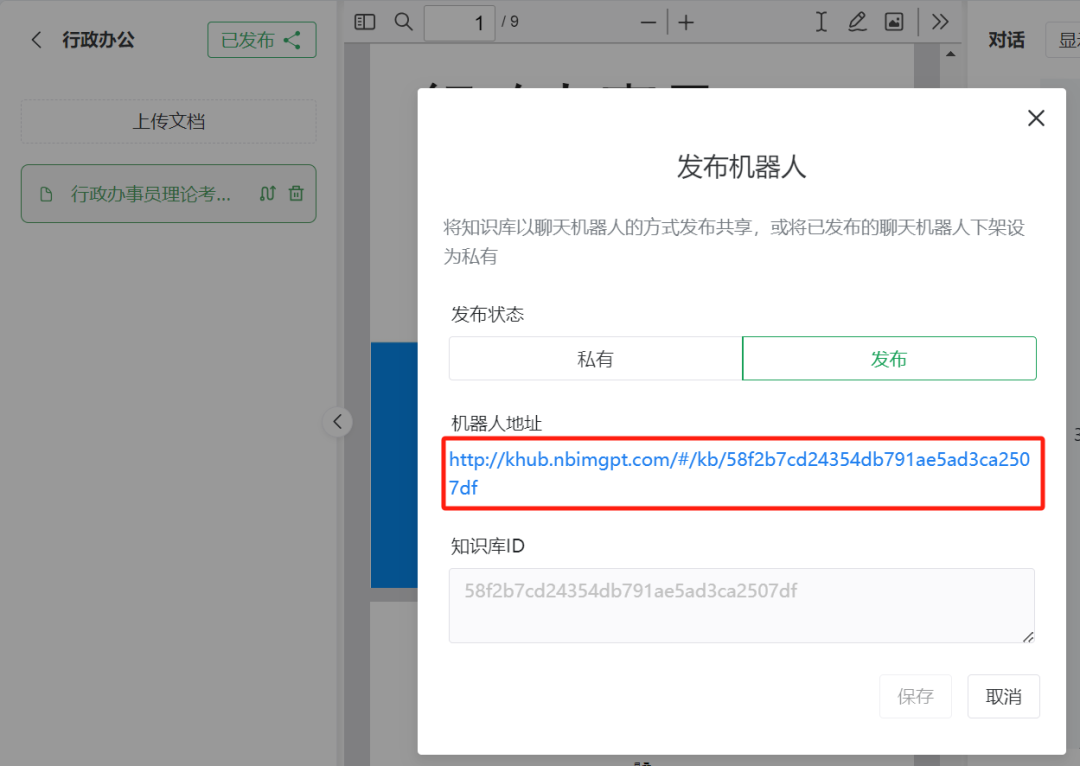Zoom out with the minus icon
The image size is (1080, 766).
pyautogui.click(x=648, y=23)
